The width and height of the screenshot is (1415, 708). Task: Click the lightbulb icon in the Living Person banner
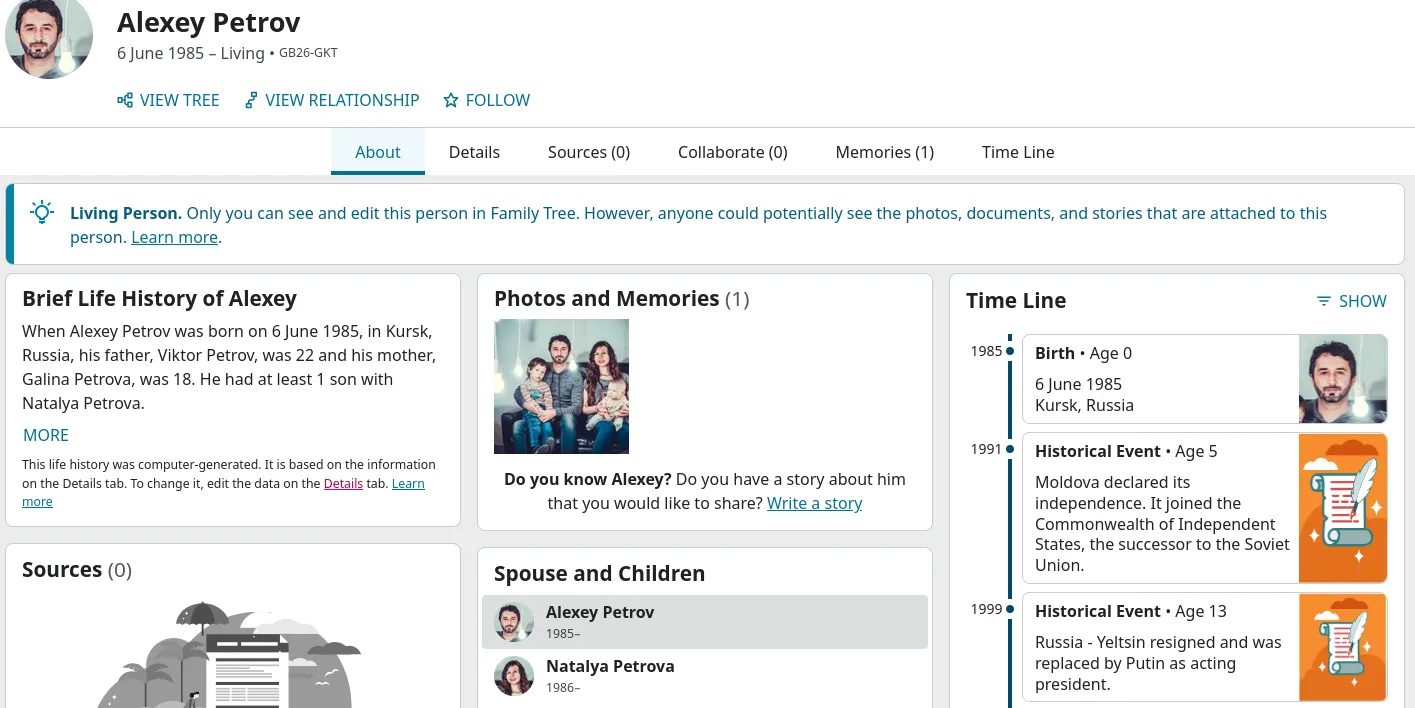point(41,212)
